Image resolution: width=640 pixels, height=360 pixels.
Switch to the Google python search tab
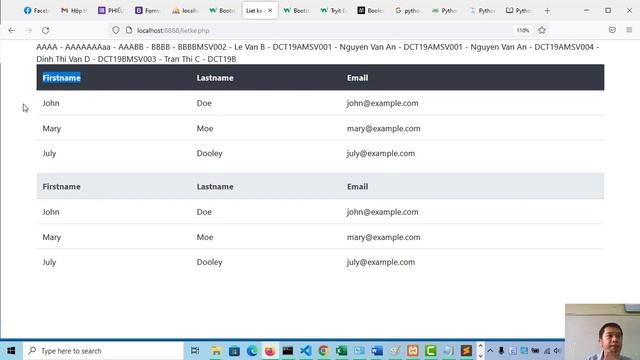click(x=407, y=11)
